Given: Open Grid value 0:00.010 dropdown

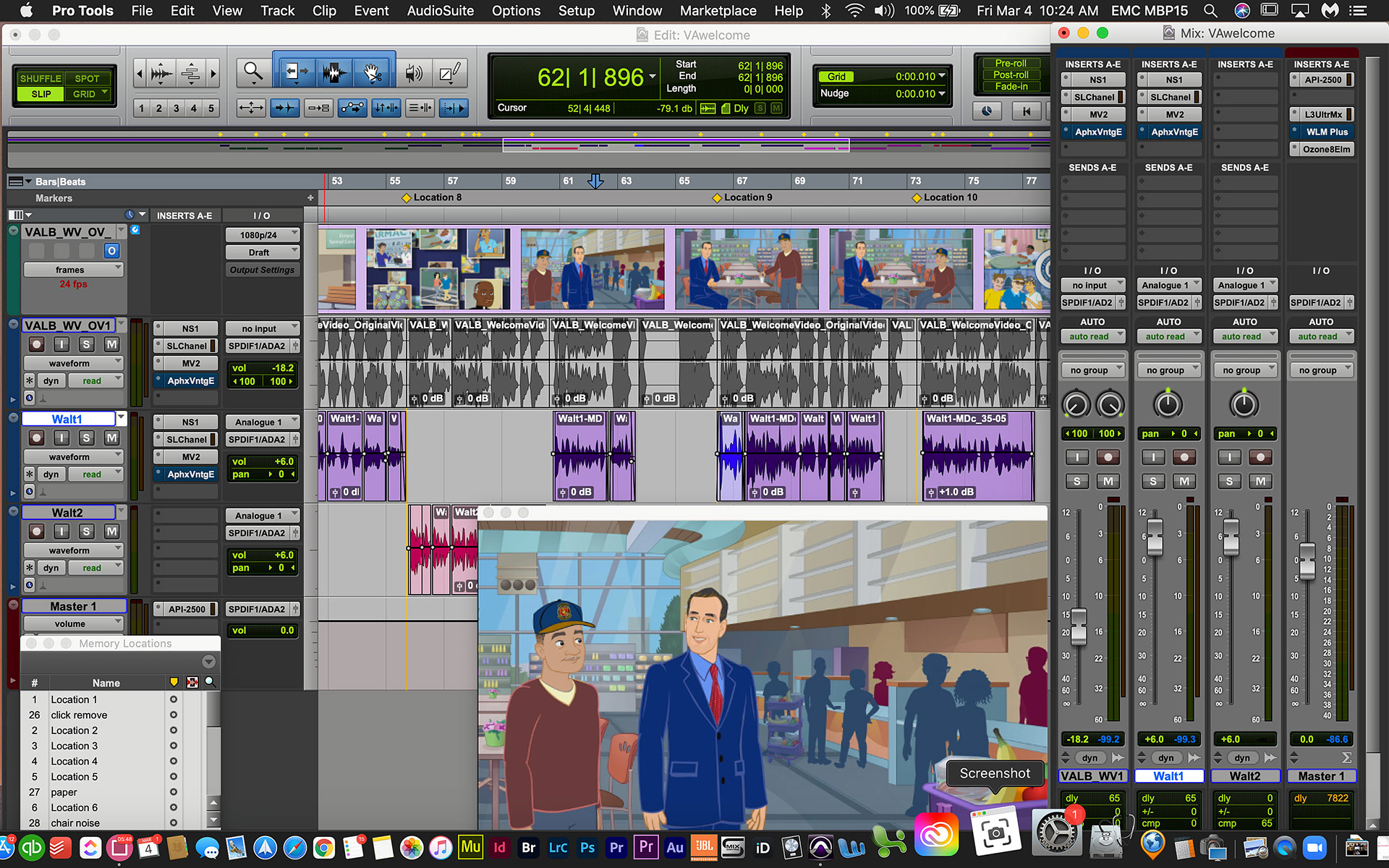Looking at the screenshot, I should 942,76.
